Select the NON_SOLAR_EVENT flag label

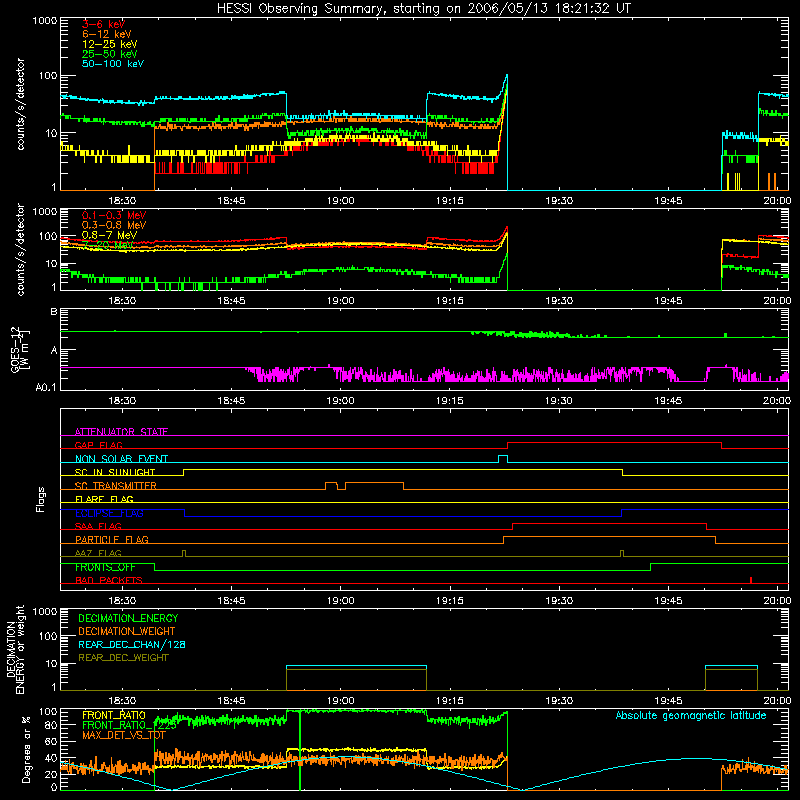121,459
